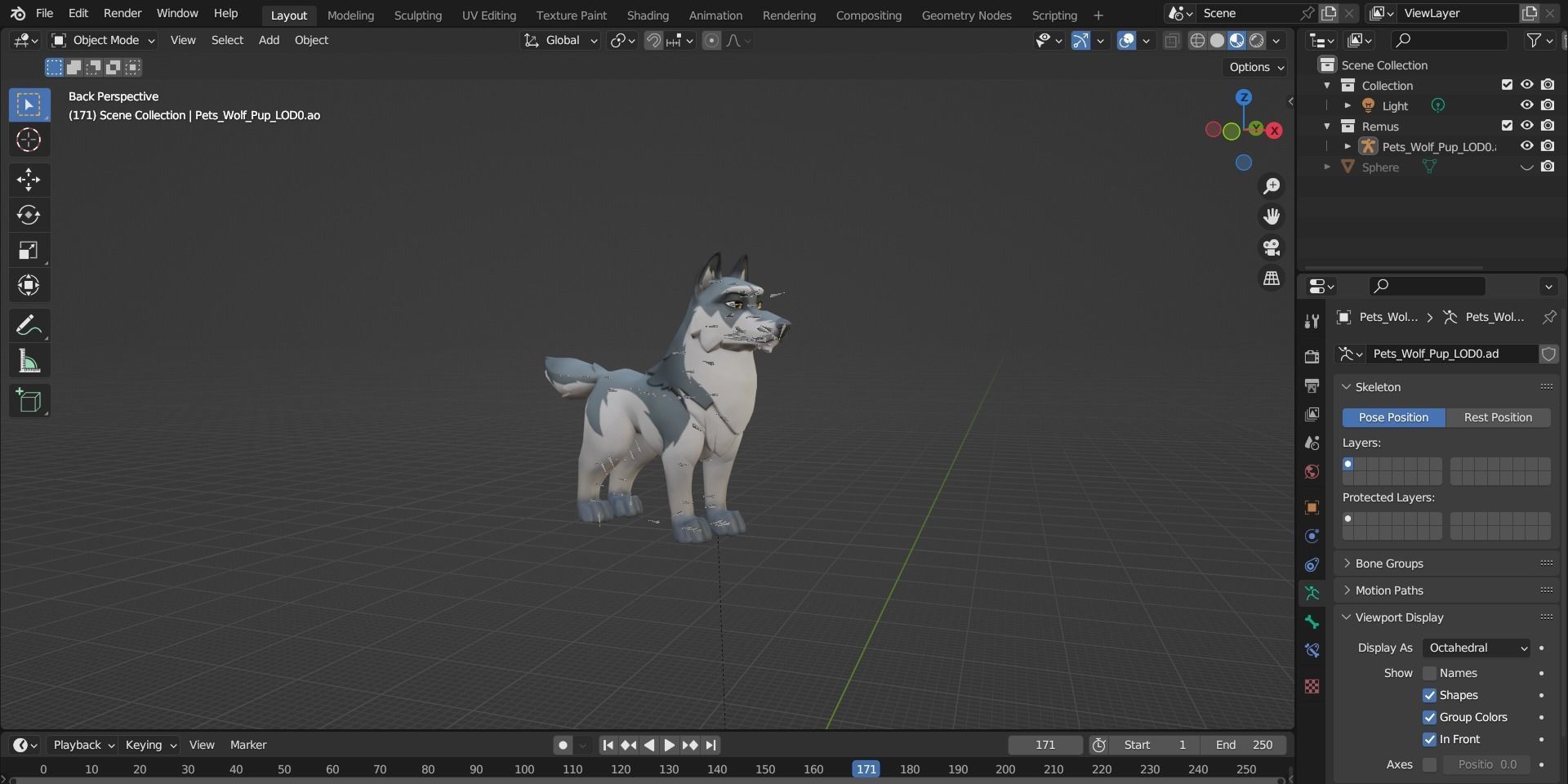Image resolution: width=1568 pixels, height=784 pixels.
Task: Switch to the Sculpting workspace tab
Action: (417, 16)
